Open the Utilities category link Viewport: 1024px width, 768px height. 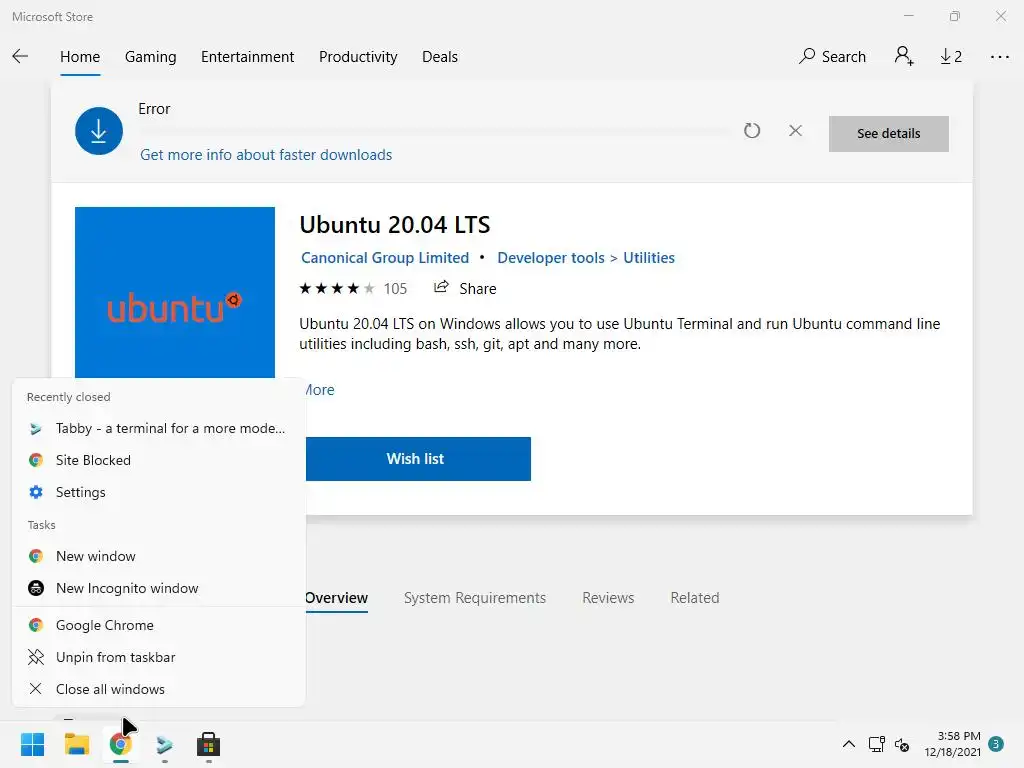(x=648, y=258)
